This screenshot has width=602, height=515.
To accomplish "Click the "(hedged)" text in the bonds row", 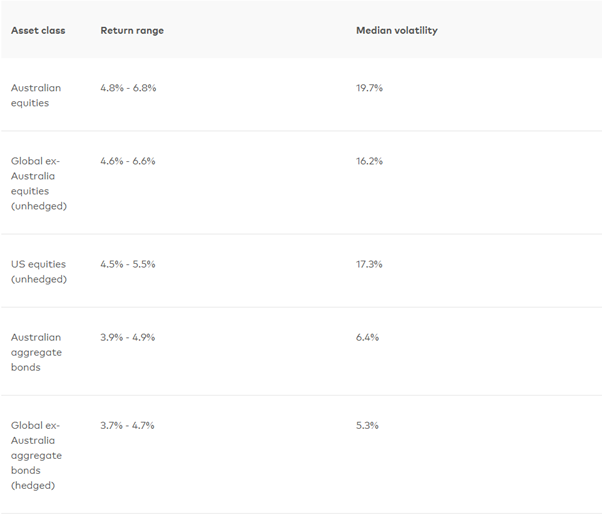I will [34, 485].
